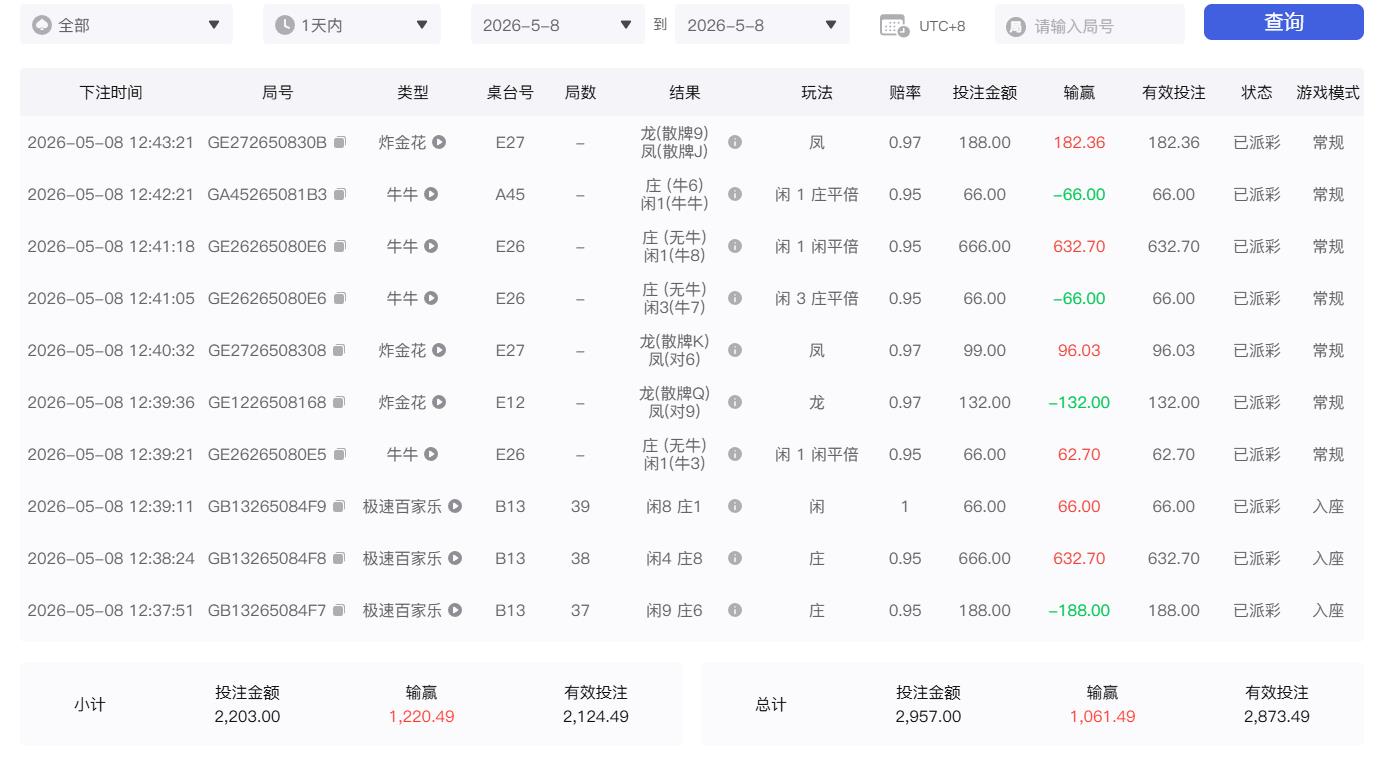
Task: Show result info for 庄(无牛) 闲1(牛3)
Action: [x=735, y=455]
